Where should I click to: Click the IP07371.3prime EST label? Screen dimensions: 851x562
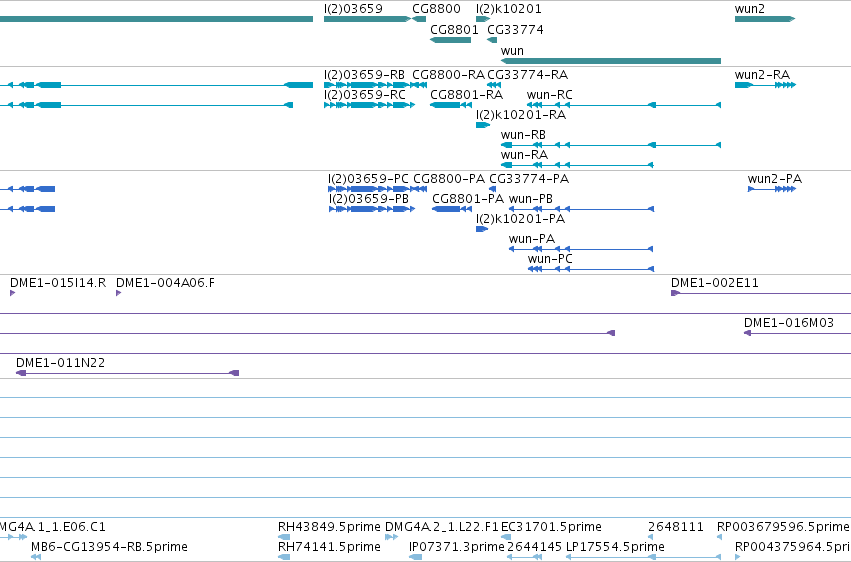tap(456, 547)
